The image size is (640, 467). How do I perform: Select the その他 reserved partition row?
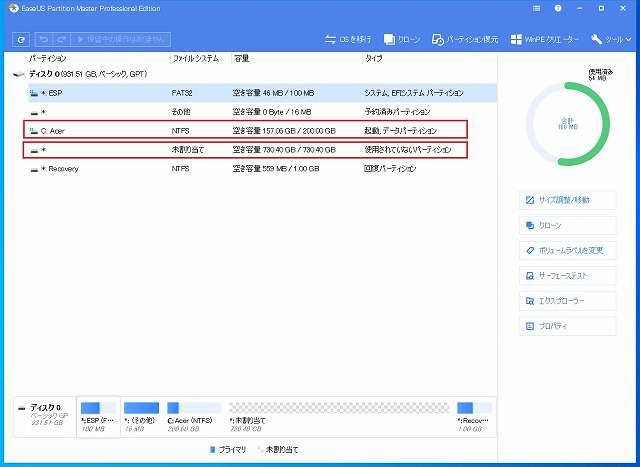click(x=262, y=112)
